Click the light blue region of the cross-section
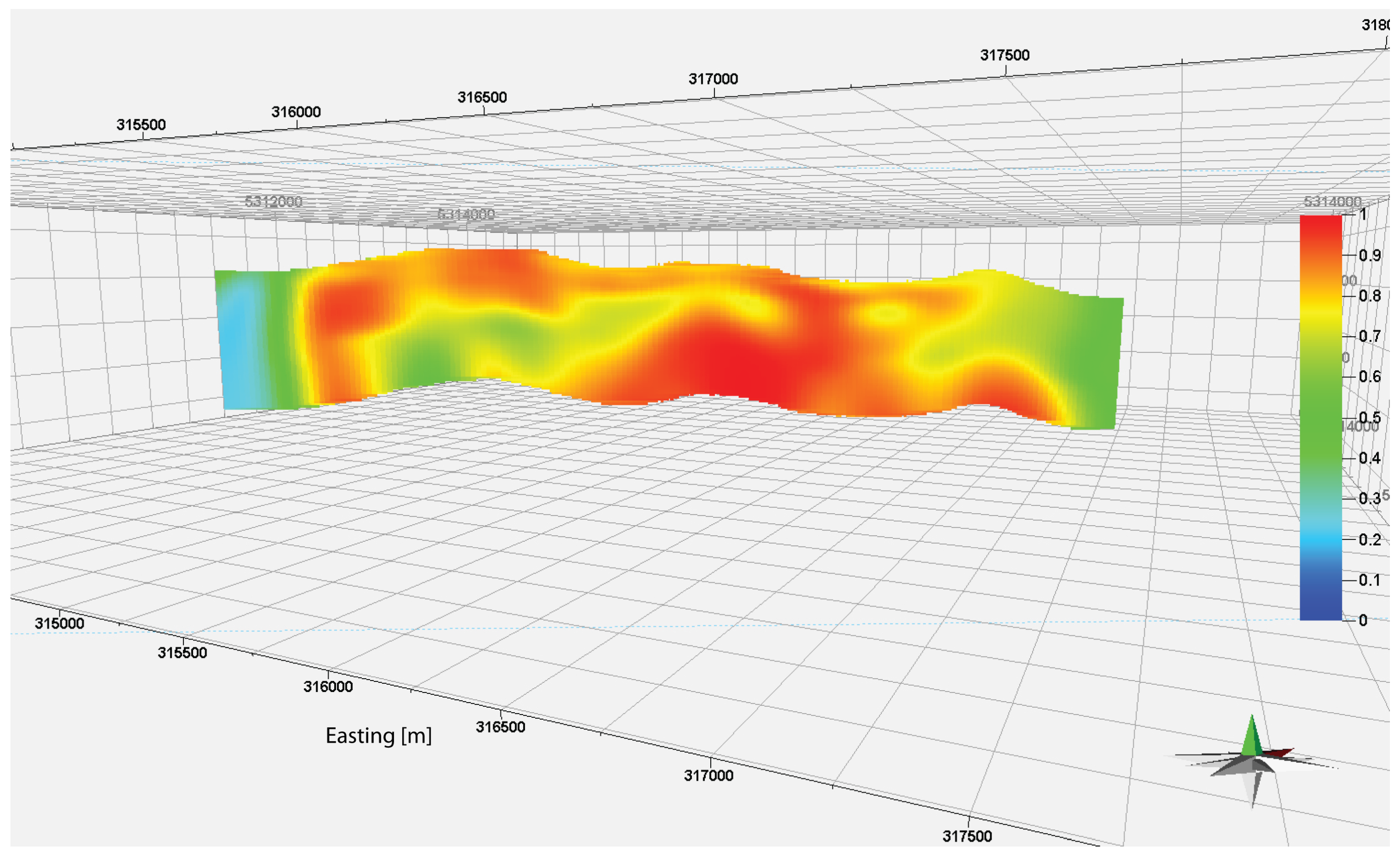This screenshot has height=857, width=1400. (x=239, y=341)
